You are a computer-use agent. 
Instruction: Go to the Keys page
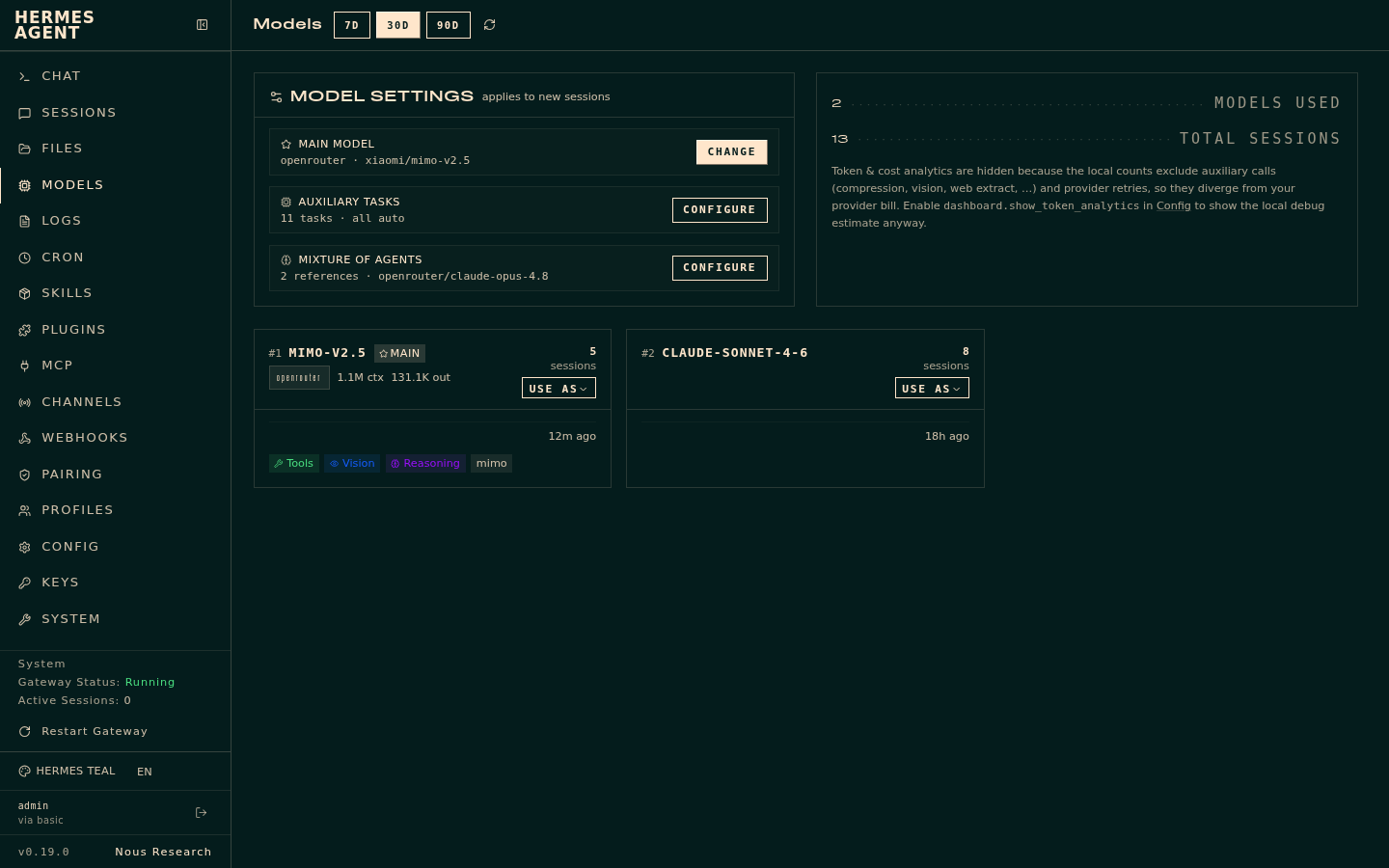point(116,583)
